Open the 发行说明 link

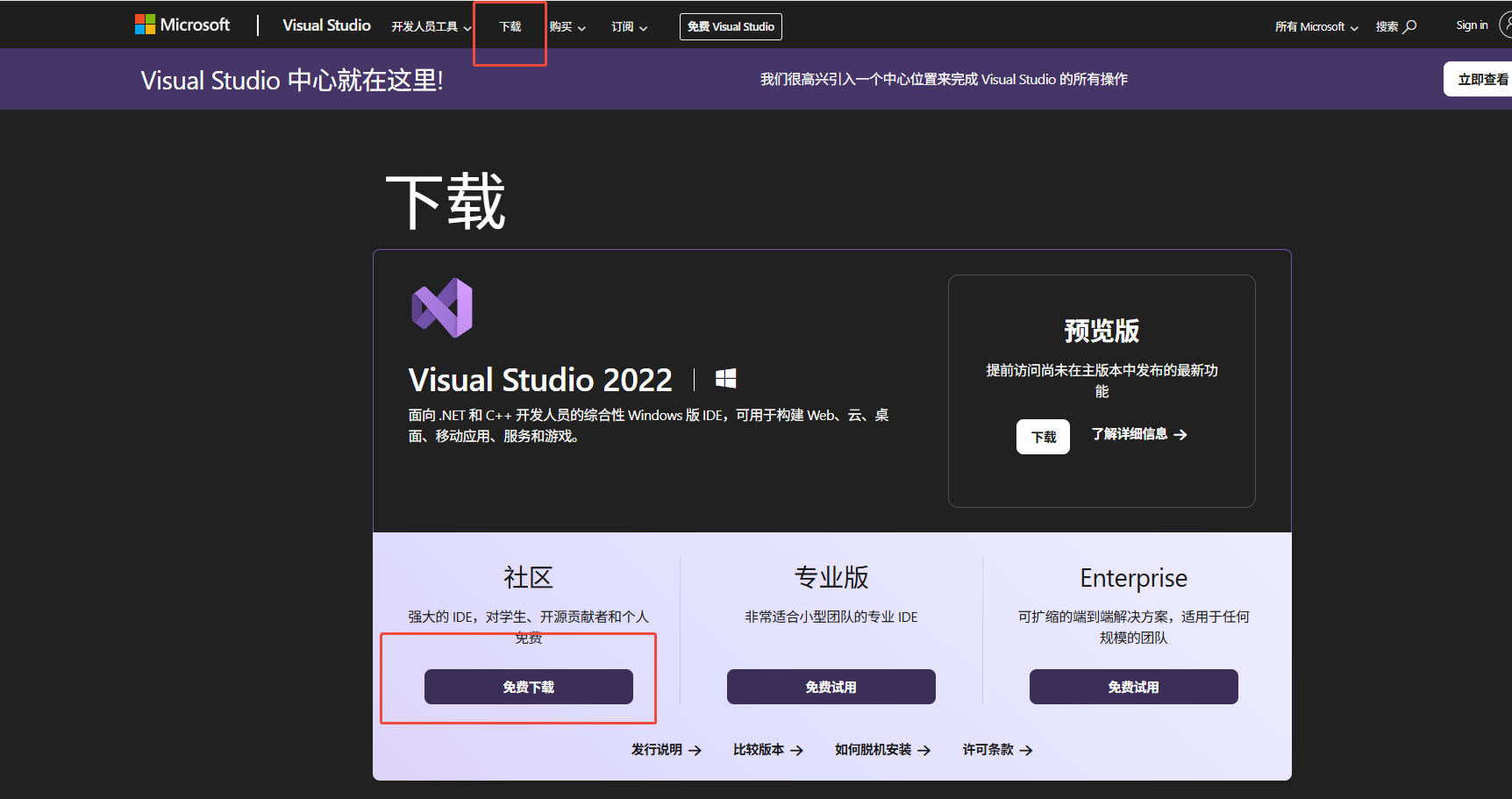666,750
